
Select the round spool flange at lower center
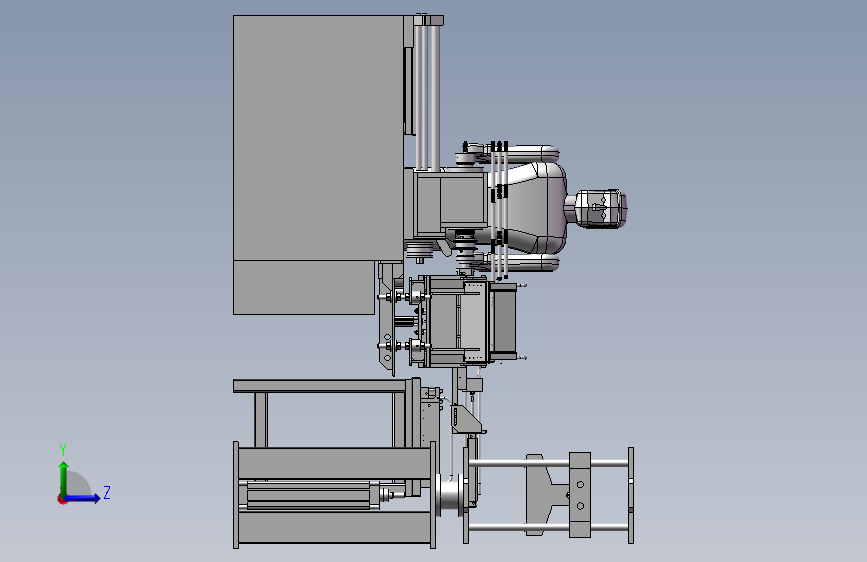[x=450, y=495]
